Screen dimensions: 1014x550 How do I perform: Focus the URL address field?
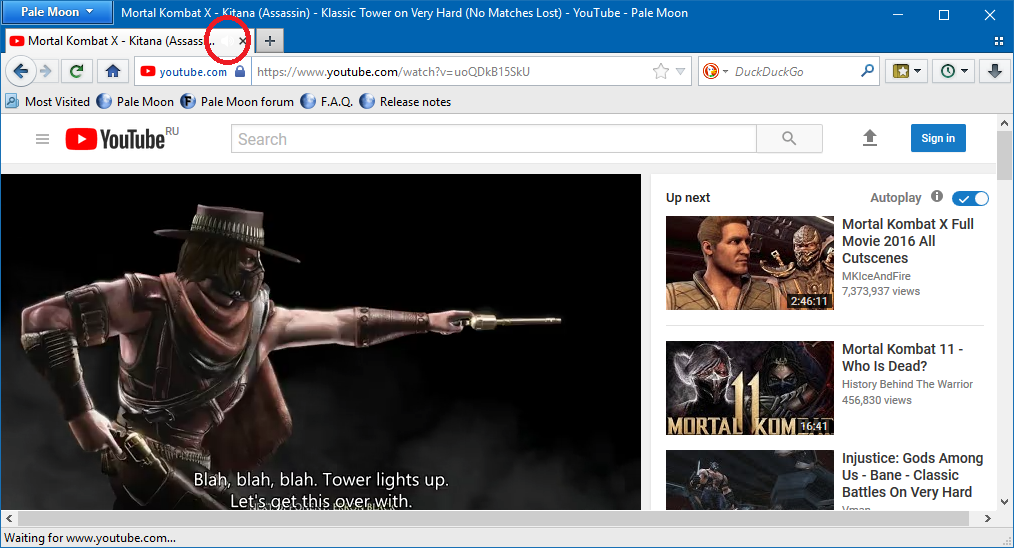tap(453, 71)
